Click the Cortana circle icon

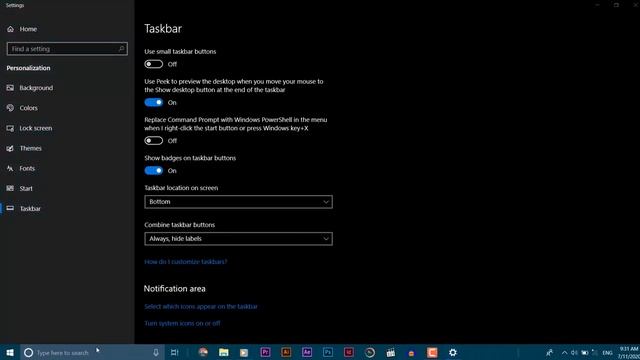28,352
